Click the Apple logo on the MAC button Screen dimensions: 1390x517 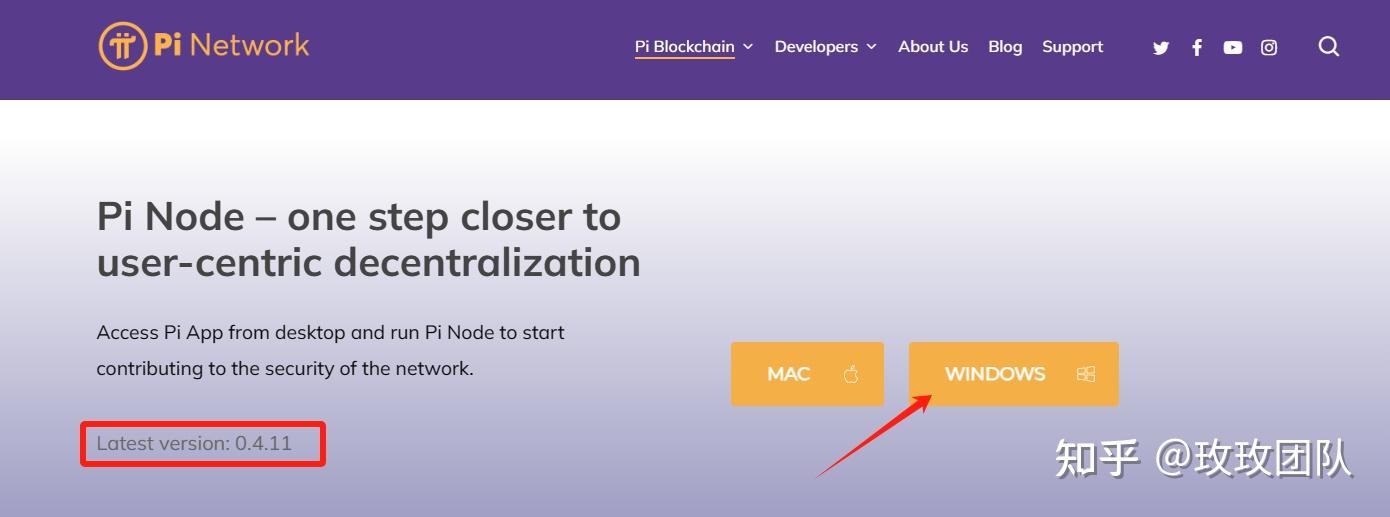(852, 374)
